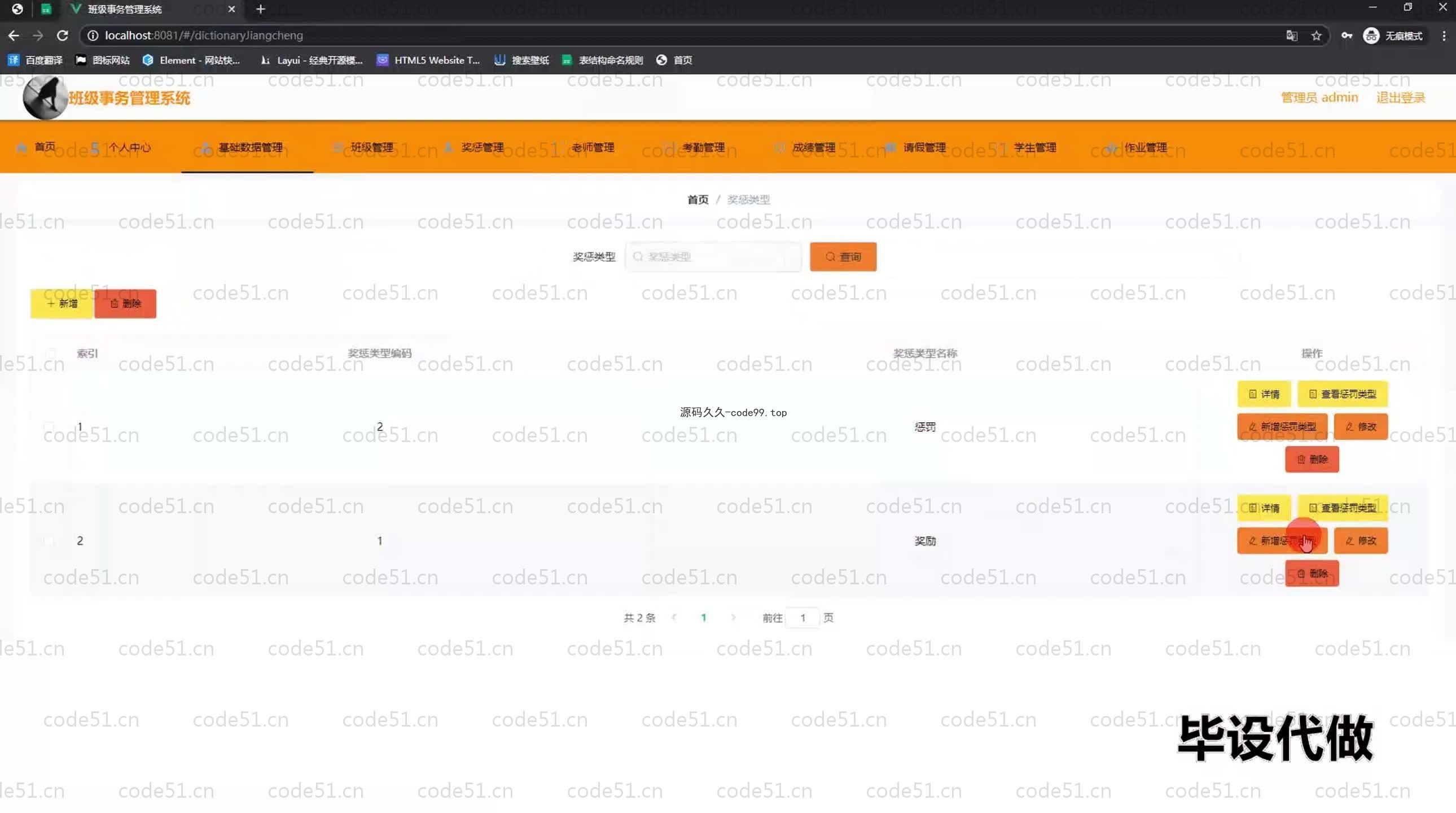Click the red 删除 batch button
Image resolution: width=1456 pixels, height=813 pixels.
125,304
